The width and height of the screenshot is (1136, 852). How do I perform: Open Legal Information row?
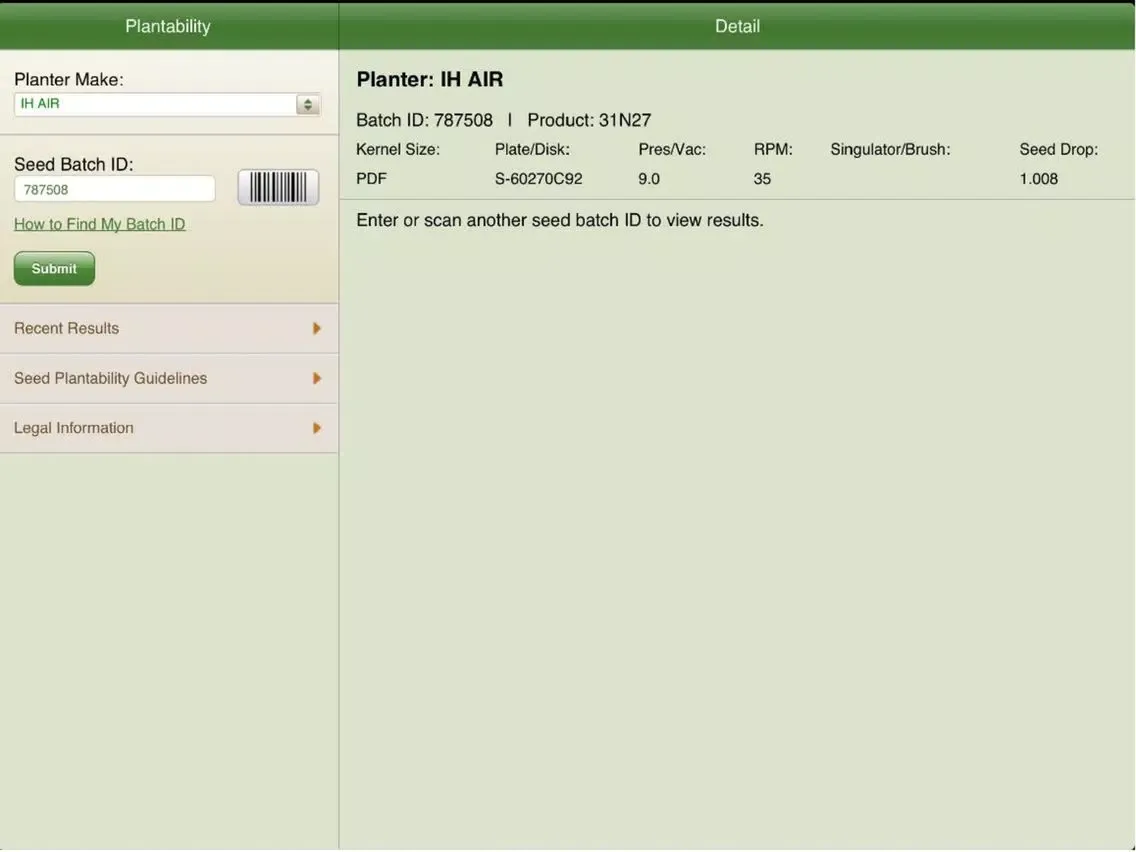point(169,428)
